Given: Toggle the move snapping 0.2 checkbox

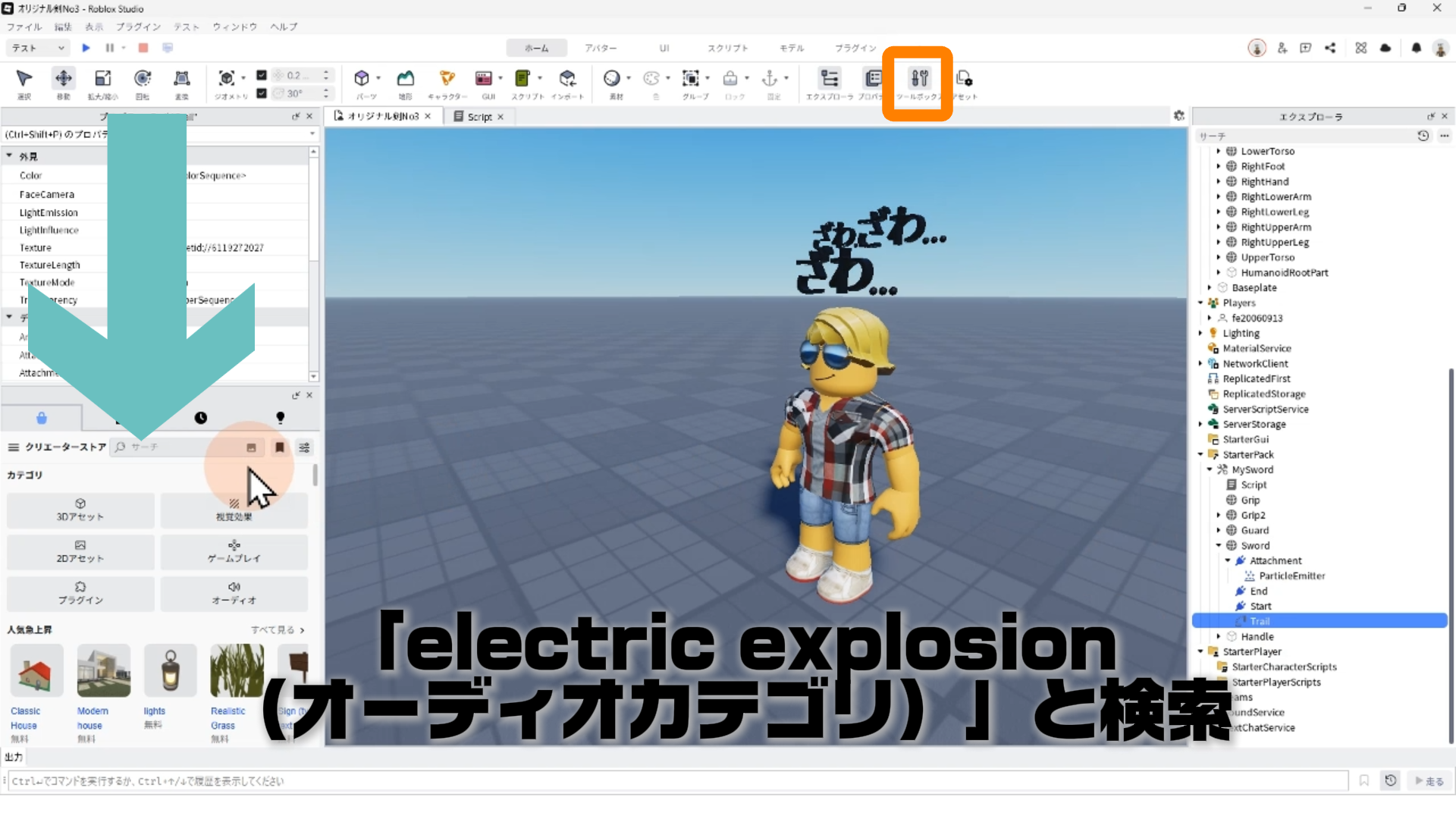Looking at the screenshot, I should [x=262, y=75].
